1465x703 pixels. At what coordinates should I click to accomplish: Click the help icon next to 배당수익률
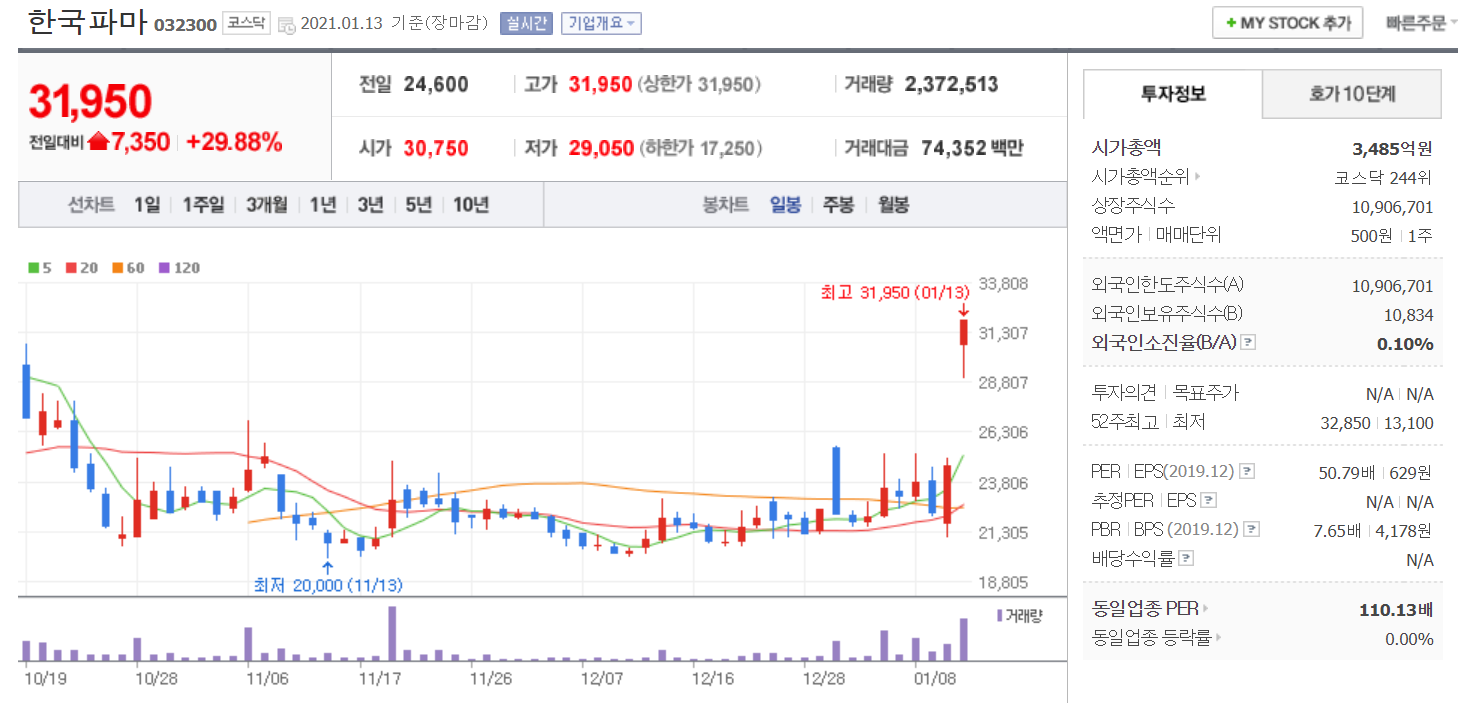coord(1186,559)
